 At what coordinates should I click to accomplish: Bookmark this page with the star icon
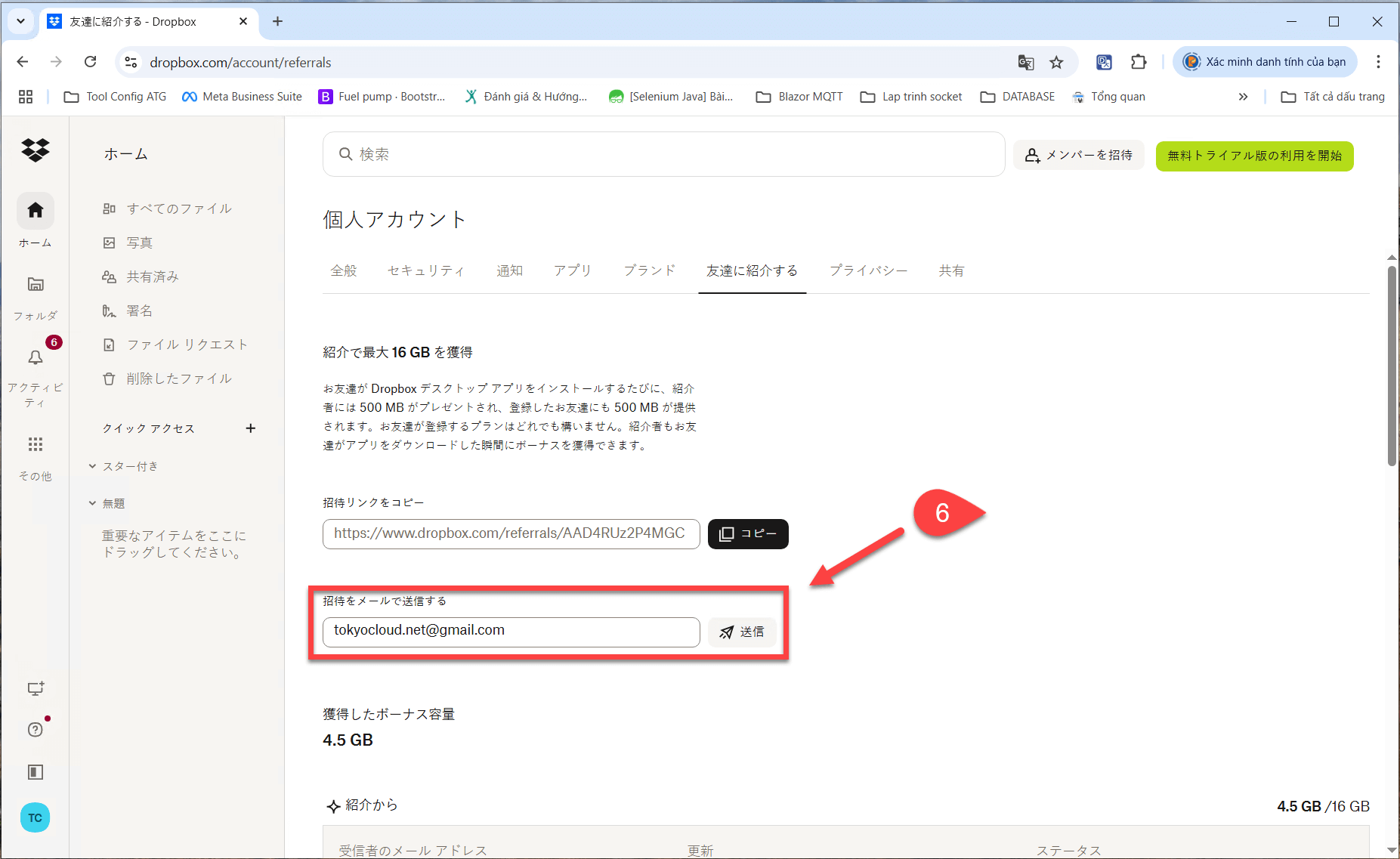tap(1056, 63)
